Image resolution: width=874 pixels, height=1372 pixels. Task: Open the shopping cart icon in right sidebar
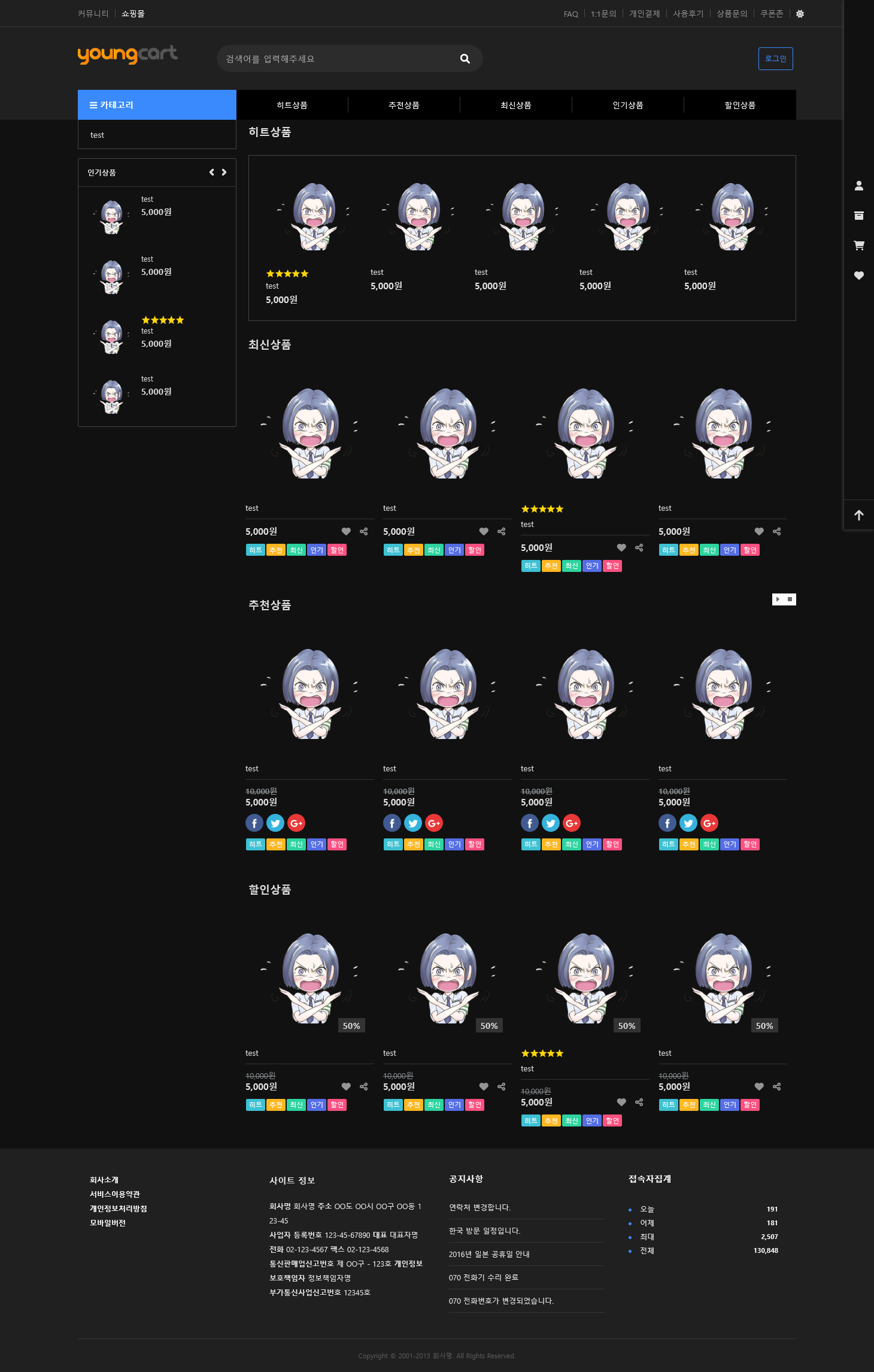858,246
